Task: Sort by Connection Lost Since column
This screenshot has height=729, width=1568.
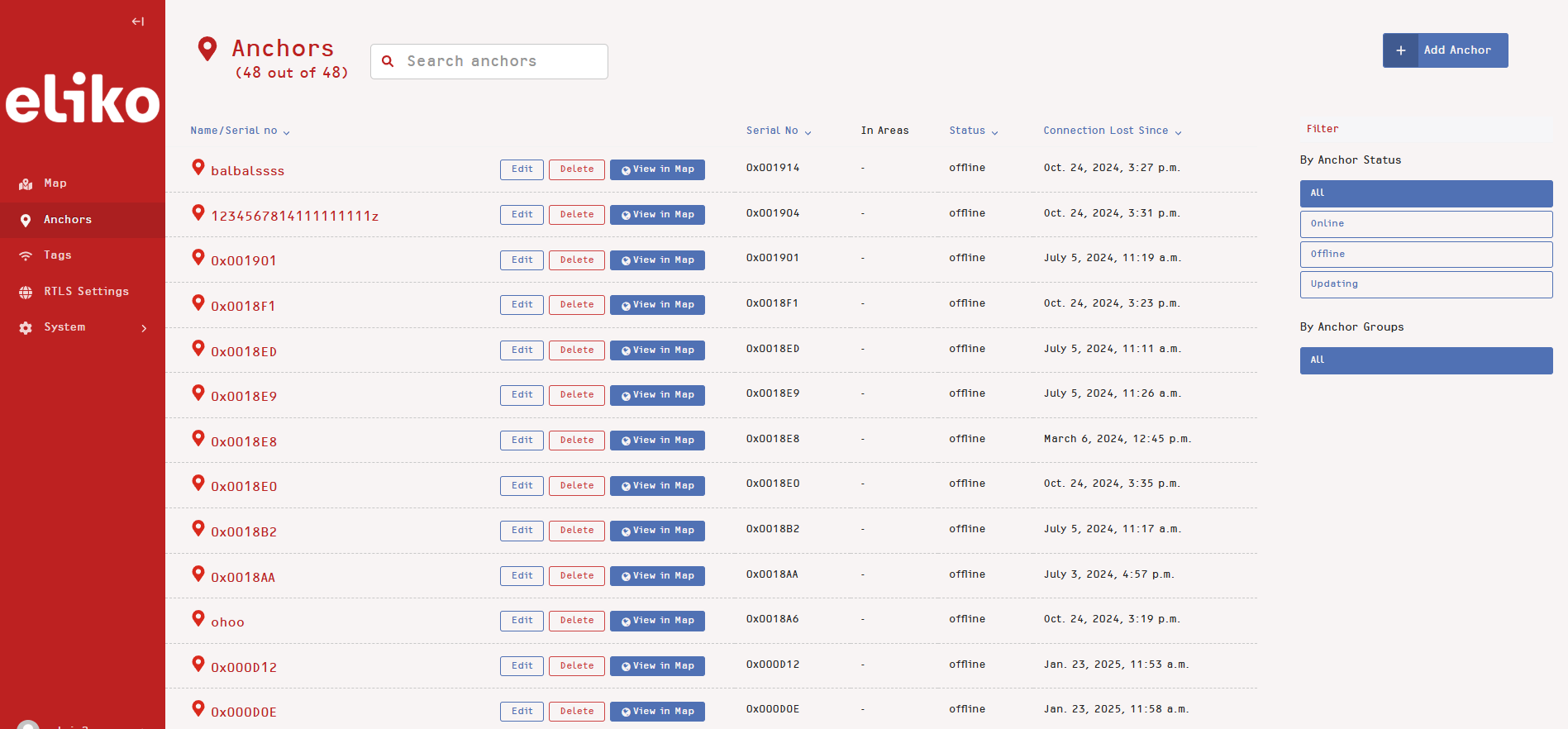Action: (x=1113, y=131)
